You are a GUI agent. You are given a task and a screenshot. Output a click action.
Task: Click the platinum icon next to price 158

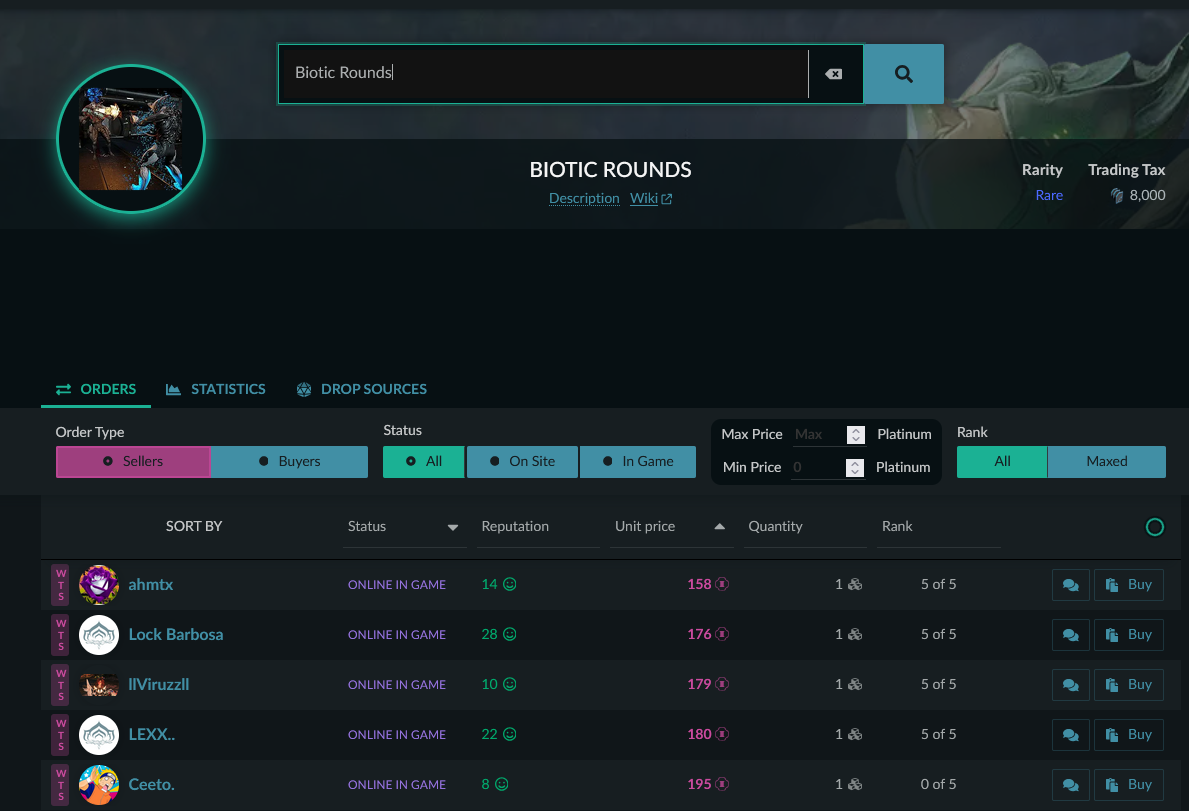tap(722, 584)
